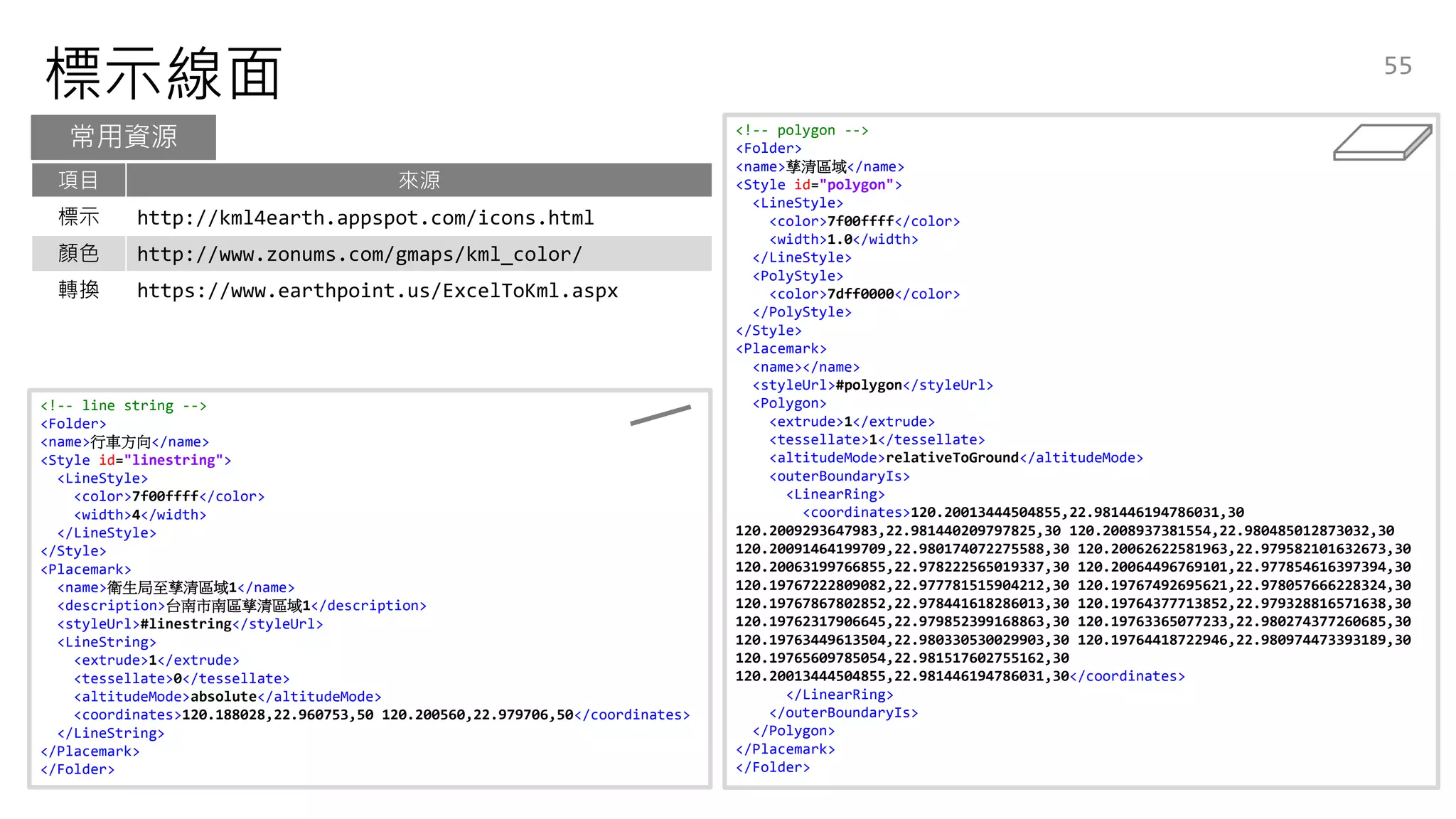Select the 標示 table row label

(x=78, y=217)
